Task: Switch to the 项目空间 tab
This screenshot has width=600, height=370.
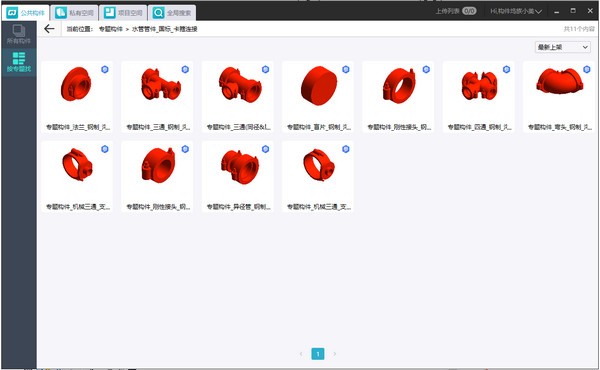Action: 123,13
